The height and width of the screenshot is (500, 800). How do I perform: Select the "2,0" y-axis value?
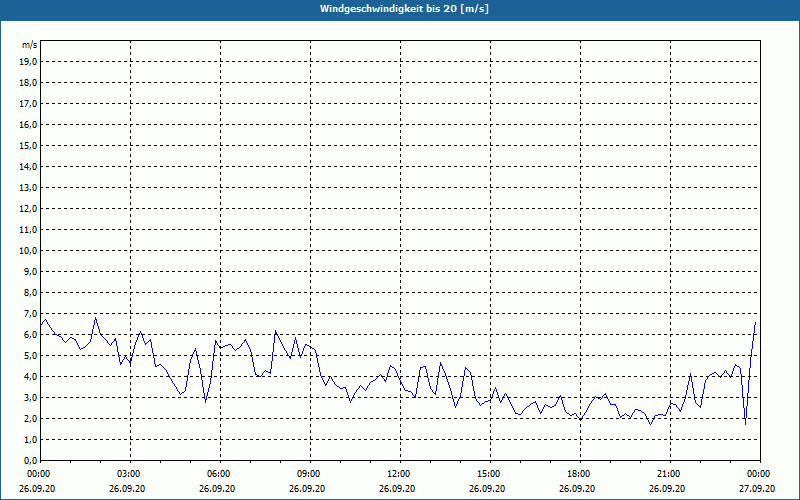click(x=30, y=418)
